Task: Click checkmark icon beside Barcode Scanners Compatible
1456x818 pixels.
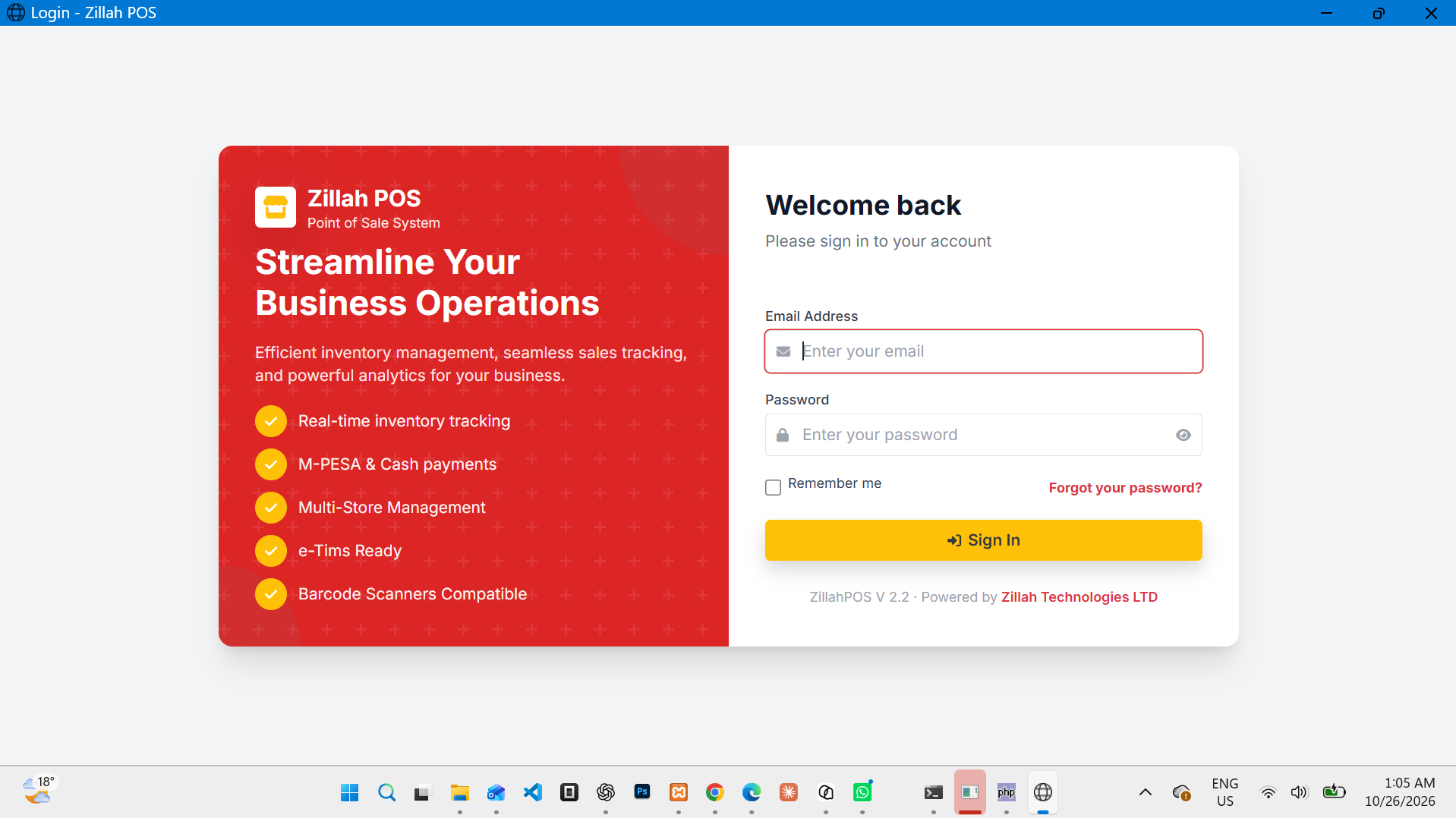Action: pyautogui.click(x=271, y=594)
